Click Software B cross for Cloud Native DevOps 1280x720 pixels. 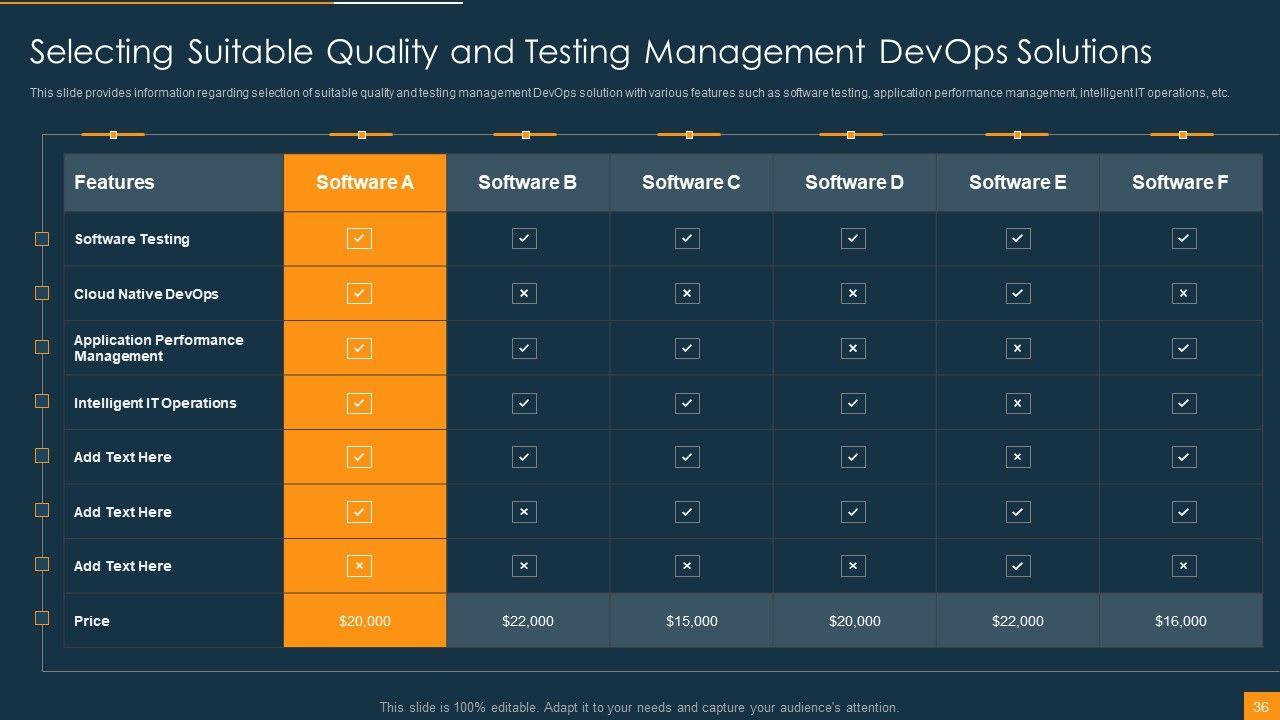click(x=524, y=293)
